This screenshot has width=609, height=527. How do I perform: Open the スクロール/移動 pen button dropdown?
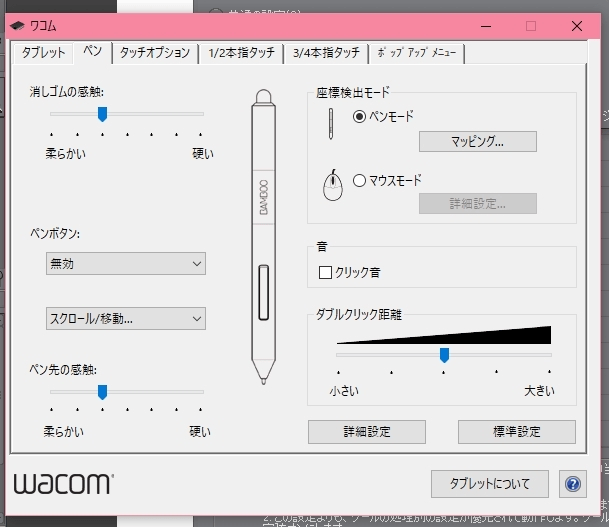[x=126, y=319]
